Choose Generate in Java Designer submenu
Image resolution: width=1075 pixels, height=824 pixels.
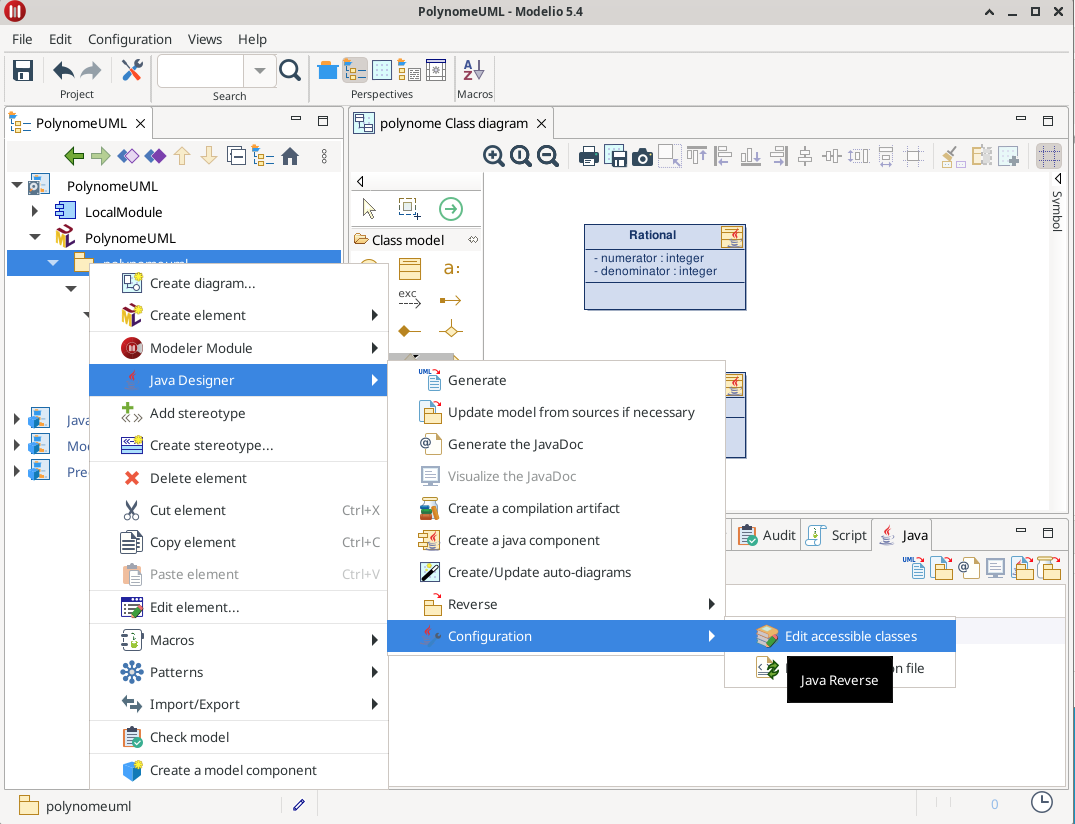pos(557,380)
